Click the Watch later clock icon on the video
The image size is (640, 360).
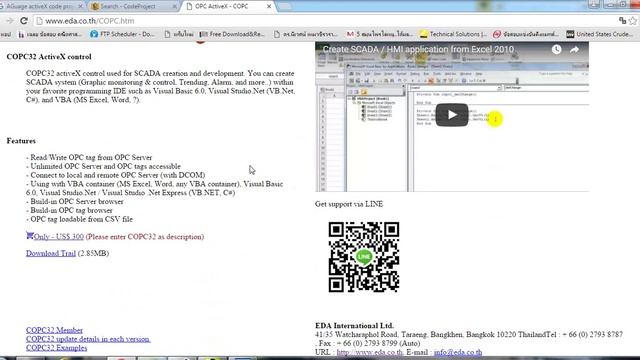click(x=556, y=49)
